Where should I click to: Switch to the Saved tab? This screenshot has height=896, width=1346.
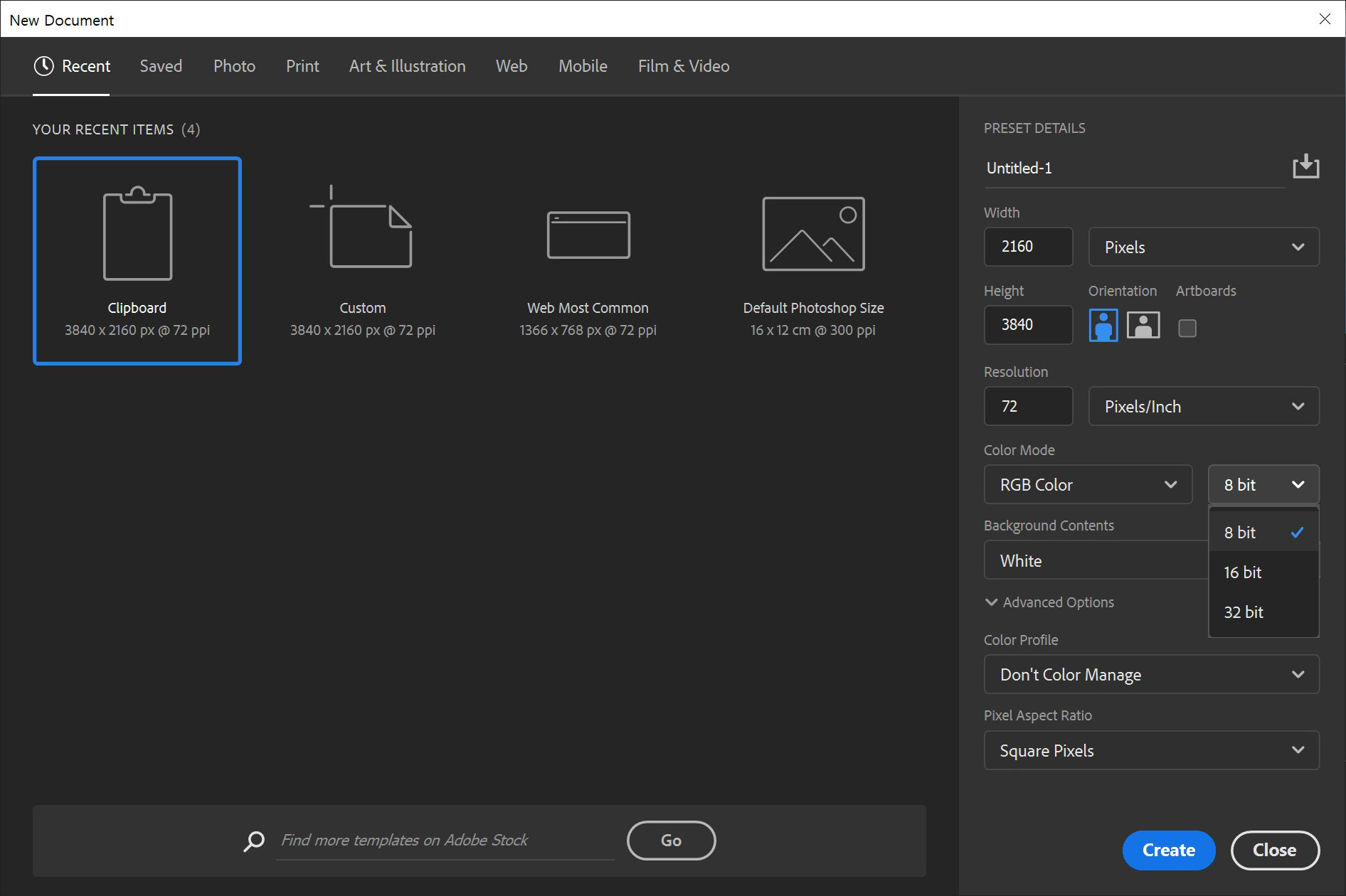[161, 66]
